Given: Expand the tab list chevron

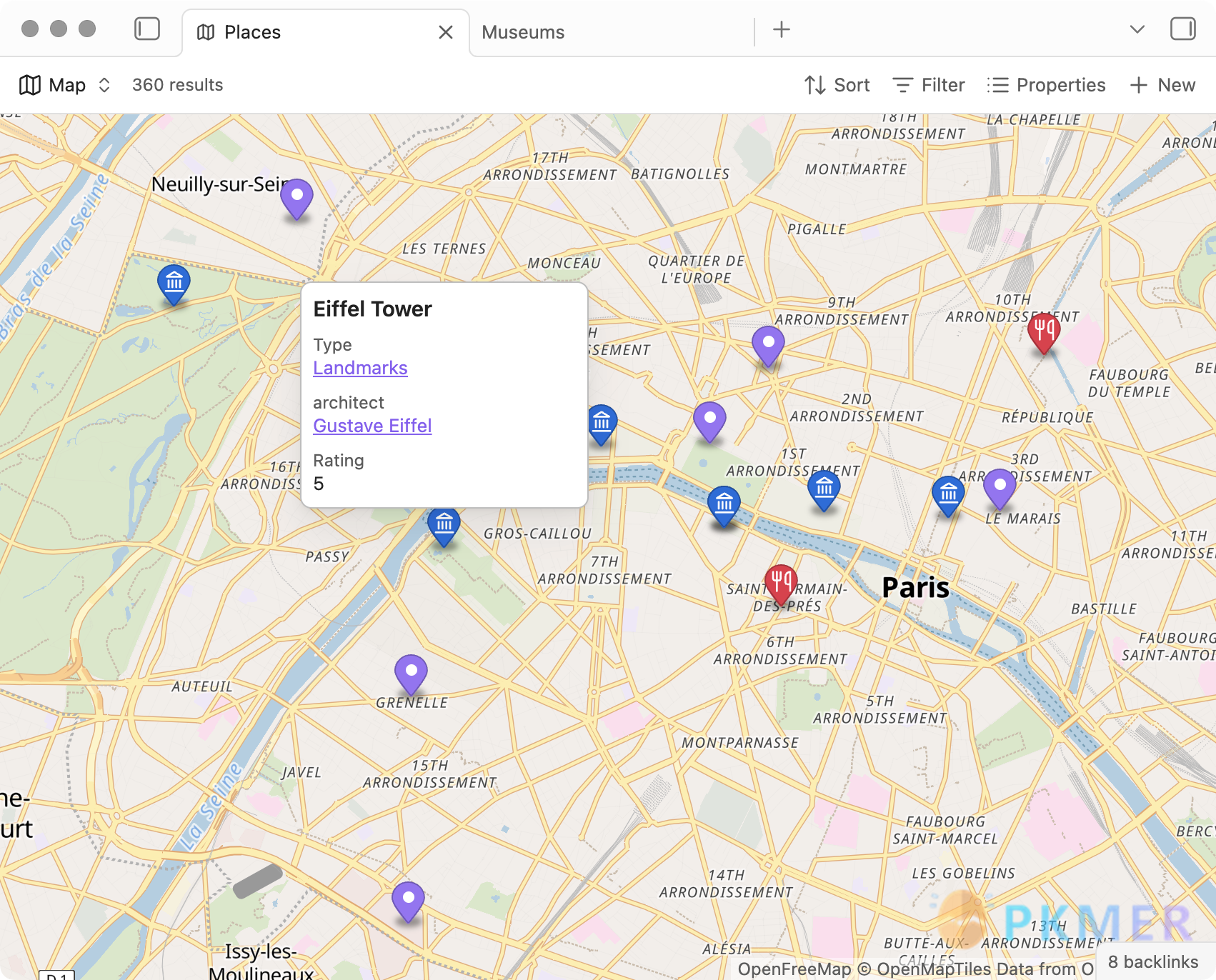Looking at the screenshot, I should click(x=1137, y=29).
